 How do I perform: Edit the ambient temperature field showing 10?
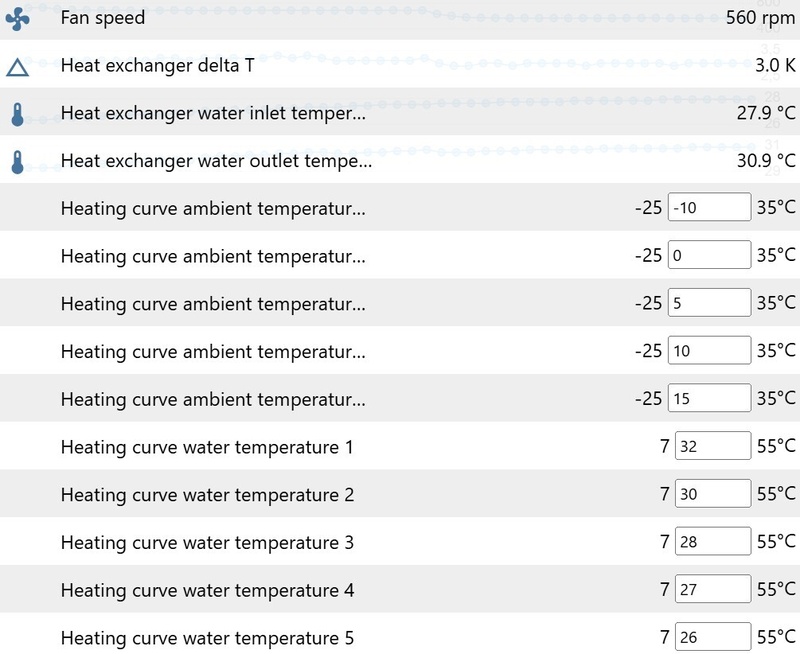coord(709,351)
